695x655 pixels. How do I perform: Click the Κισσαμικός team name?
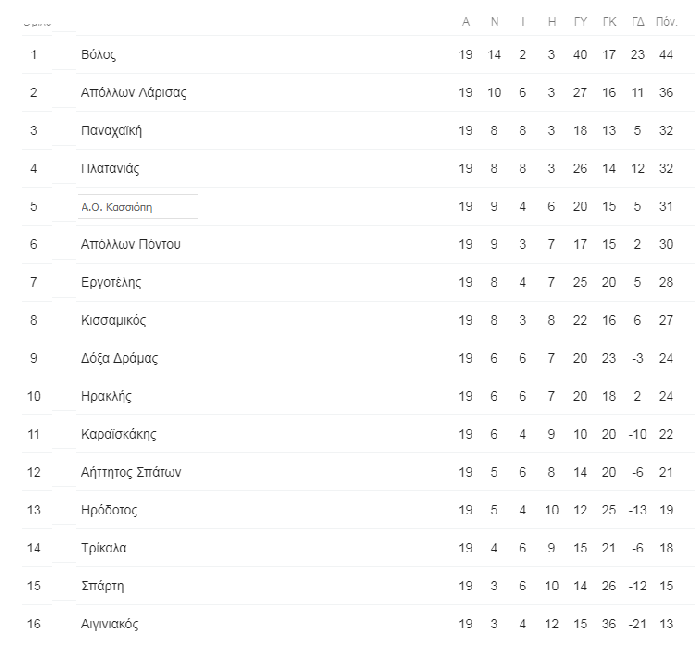pos(114,320)
